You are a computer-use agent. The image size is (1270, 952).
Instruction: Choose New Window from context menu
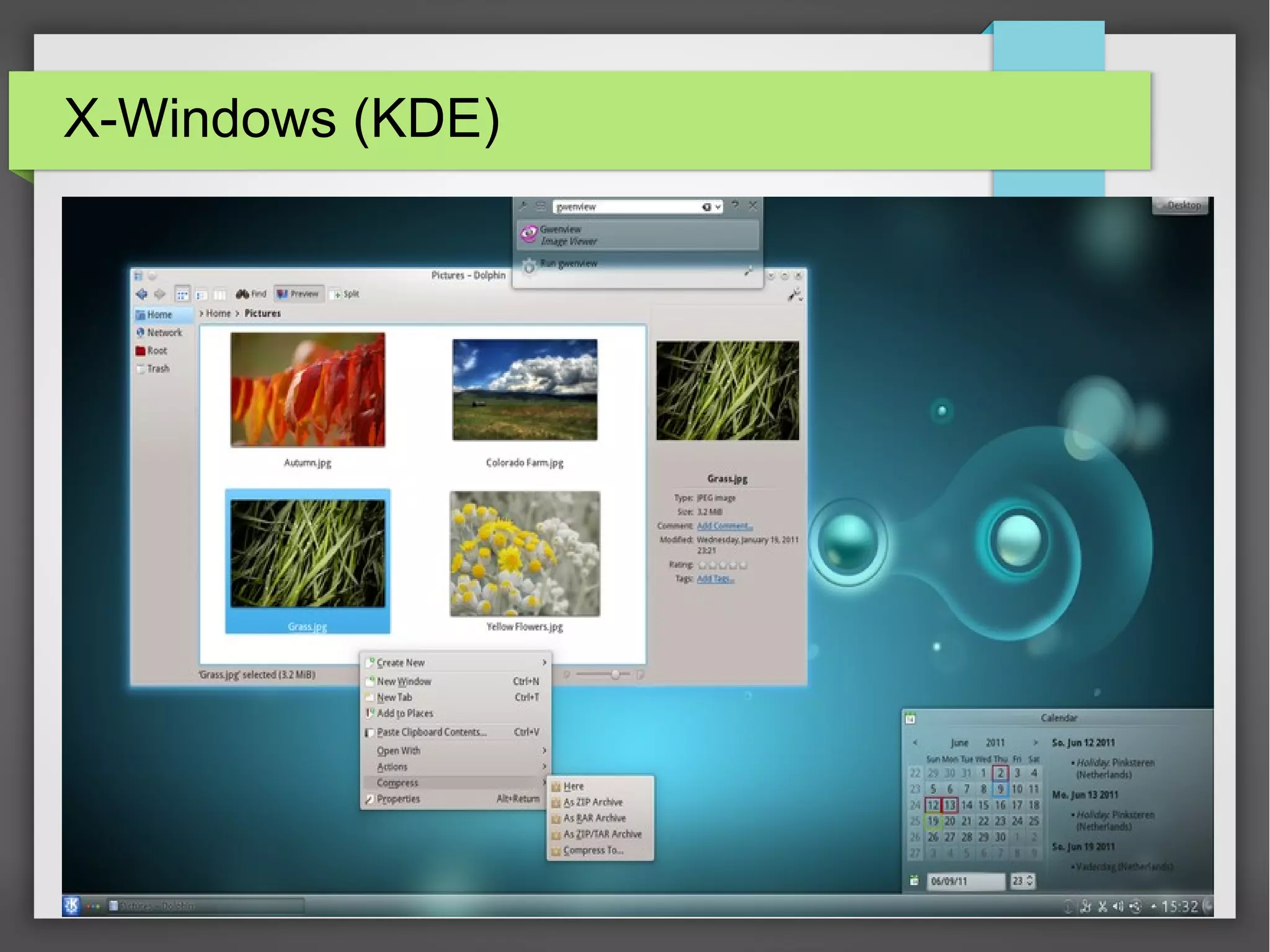pyautogui.click(x=456, y=681)
